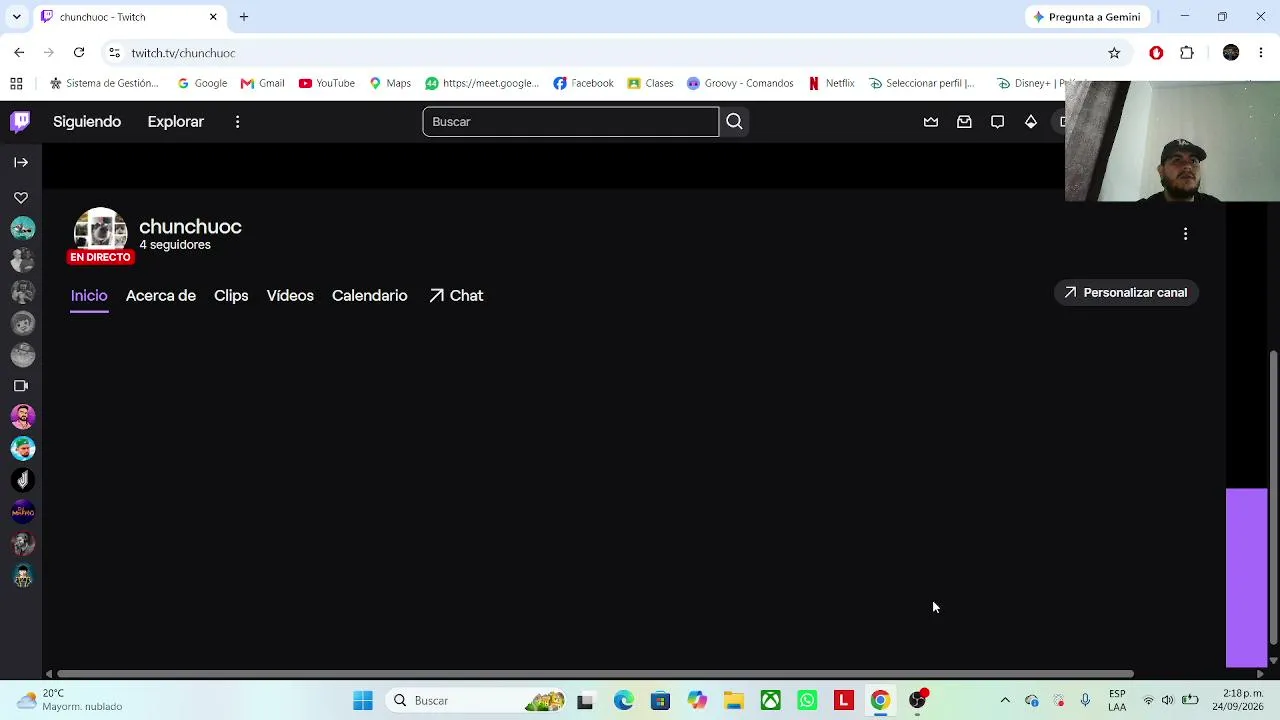Go back to the previous page
The height and width of the screenshot is (720, 1280).
(x=19, y=53)
